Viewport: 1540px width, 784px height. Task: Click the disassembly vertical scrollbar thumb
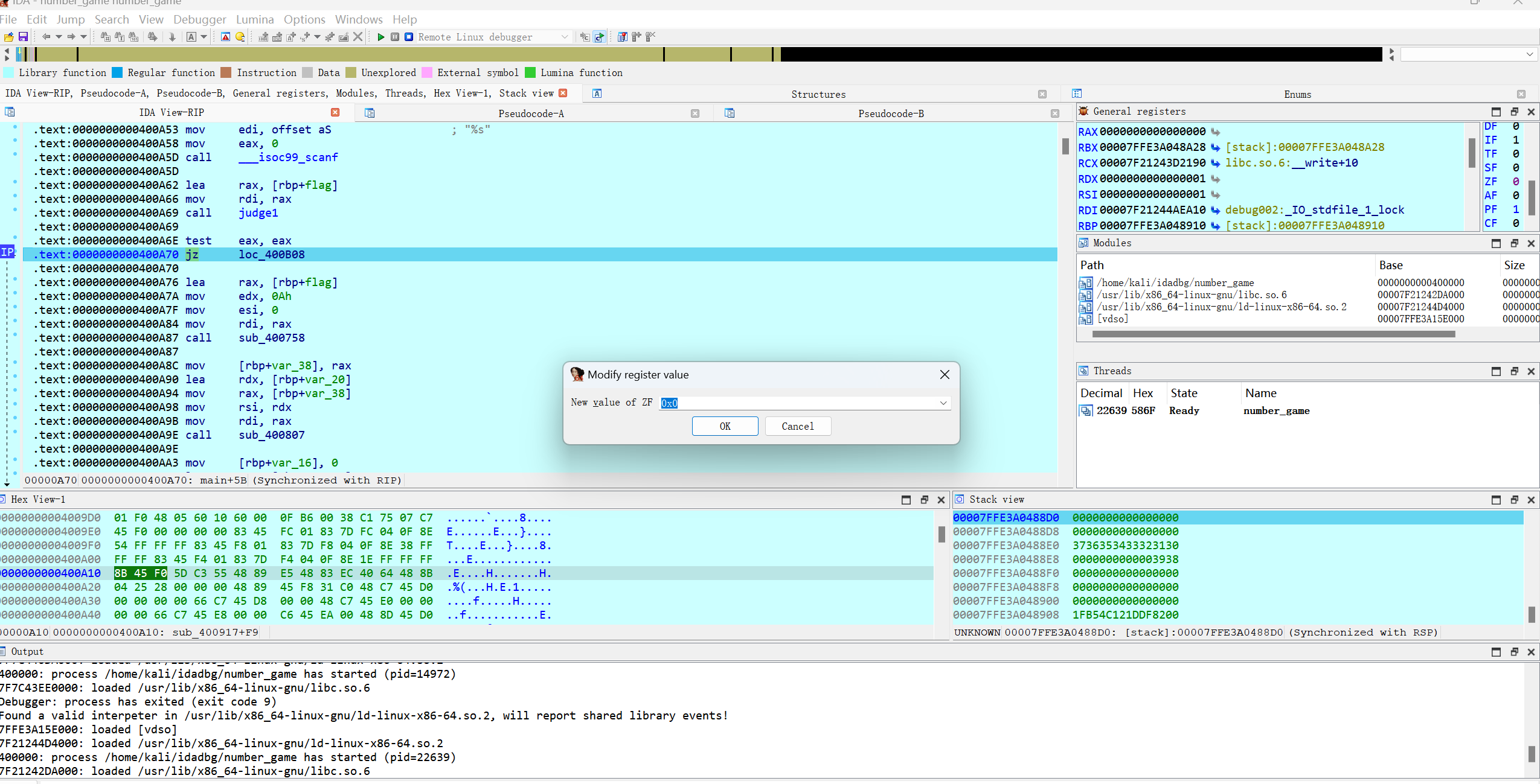tap(1065, 146)
